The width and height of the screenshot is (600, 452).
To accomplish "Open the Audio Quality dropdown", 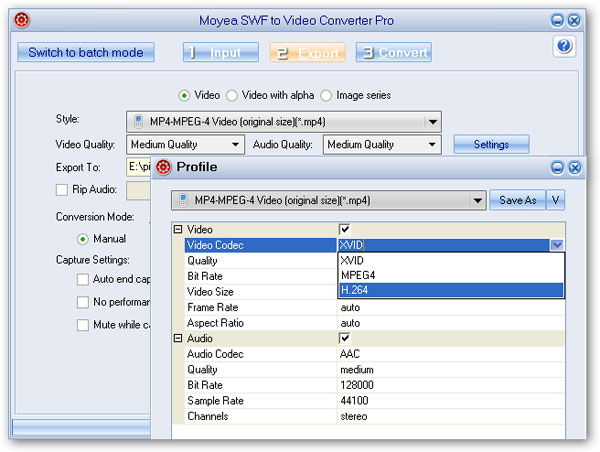I will coord(432,145).
